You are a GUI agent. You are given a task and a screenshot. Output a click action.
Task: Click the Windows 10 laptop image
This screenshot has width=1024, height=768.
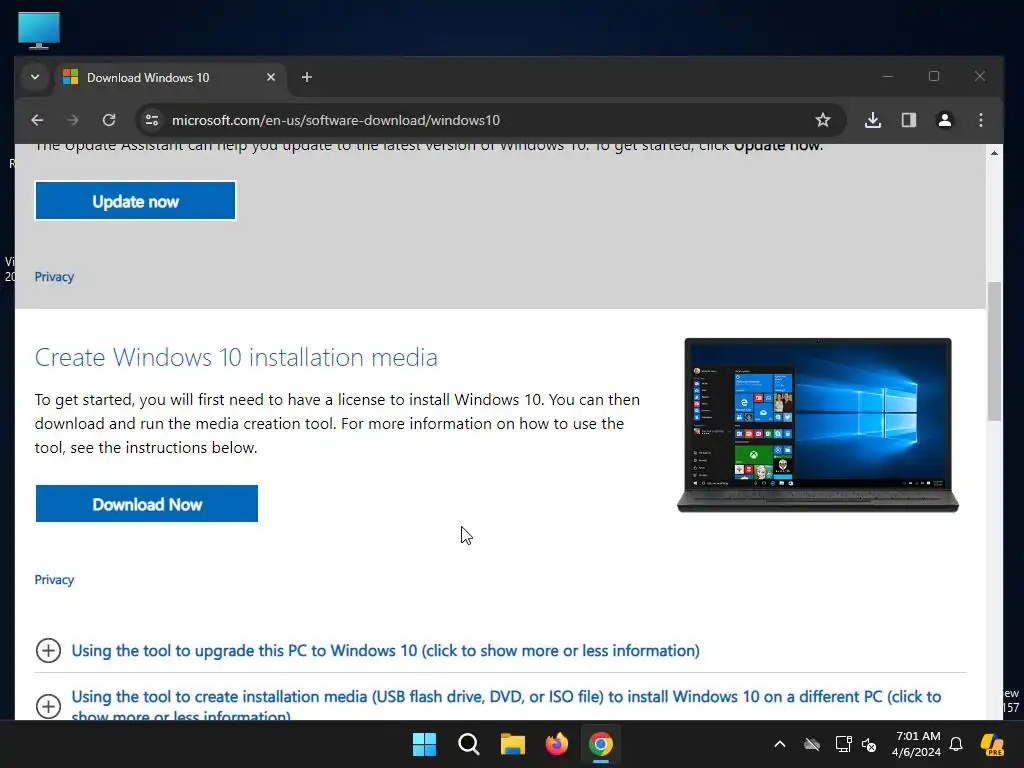[818, 425]
